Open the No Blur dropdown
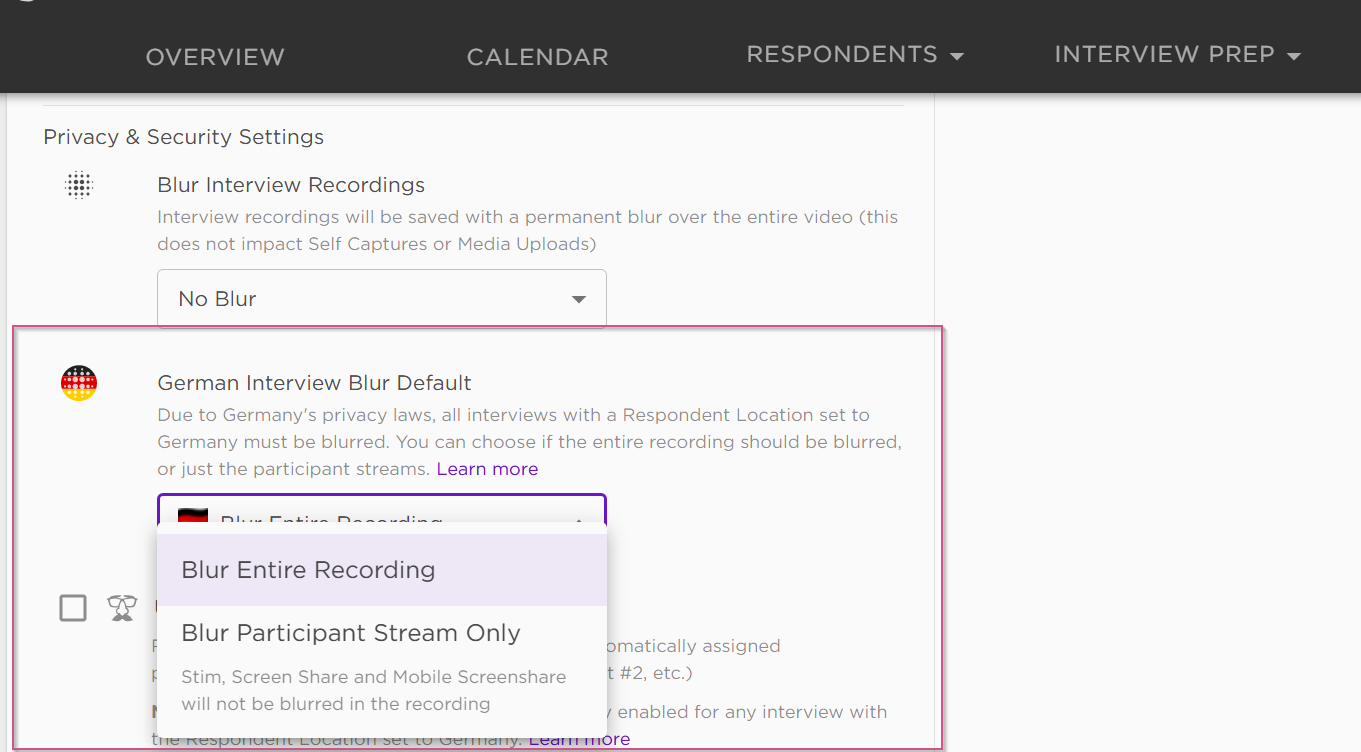 [x=381, y=298]
